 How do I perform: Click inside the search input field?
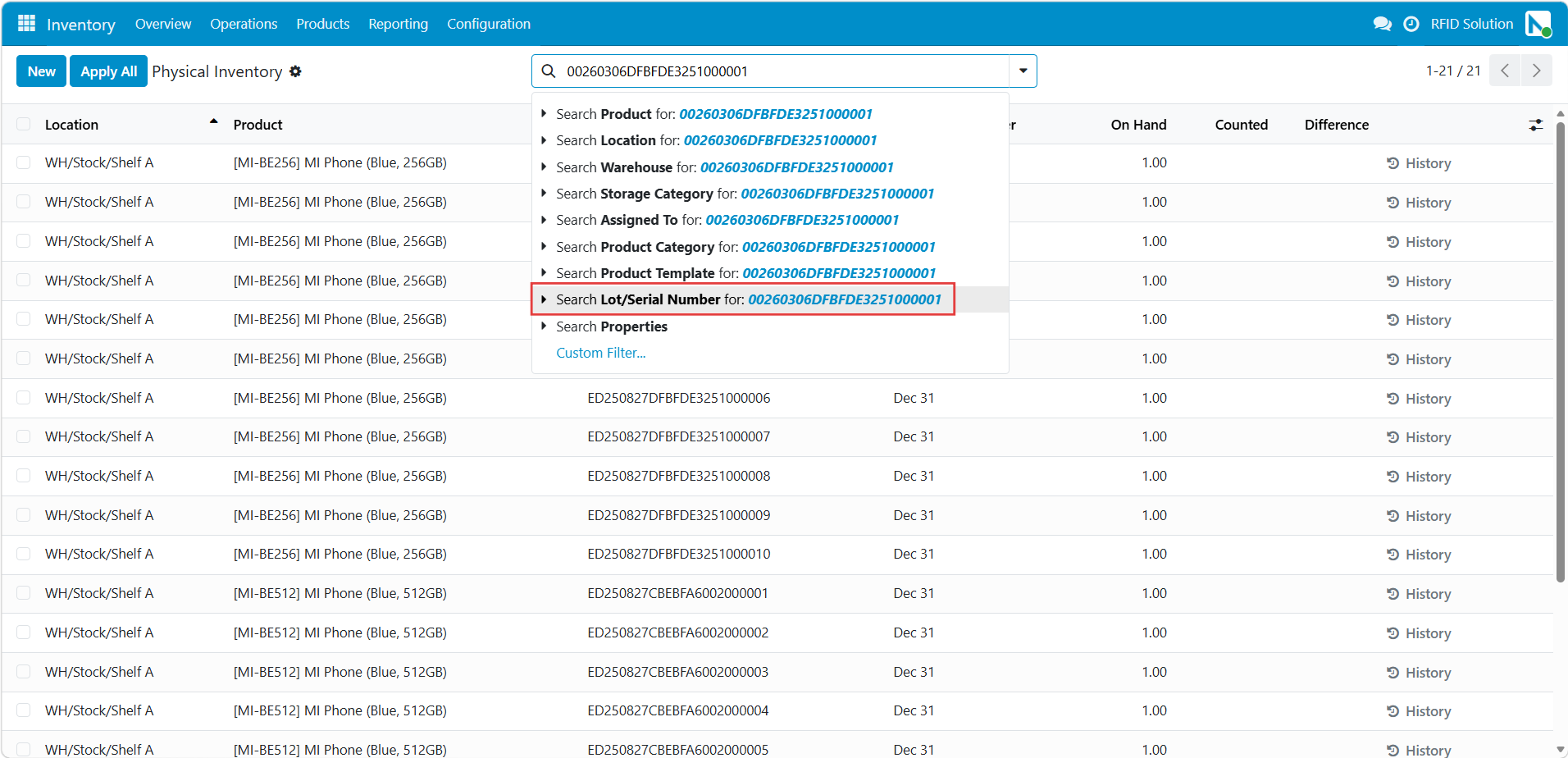[783, 71]
